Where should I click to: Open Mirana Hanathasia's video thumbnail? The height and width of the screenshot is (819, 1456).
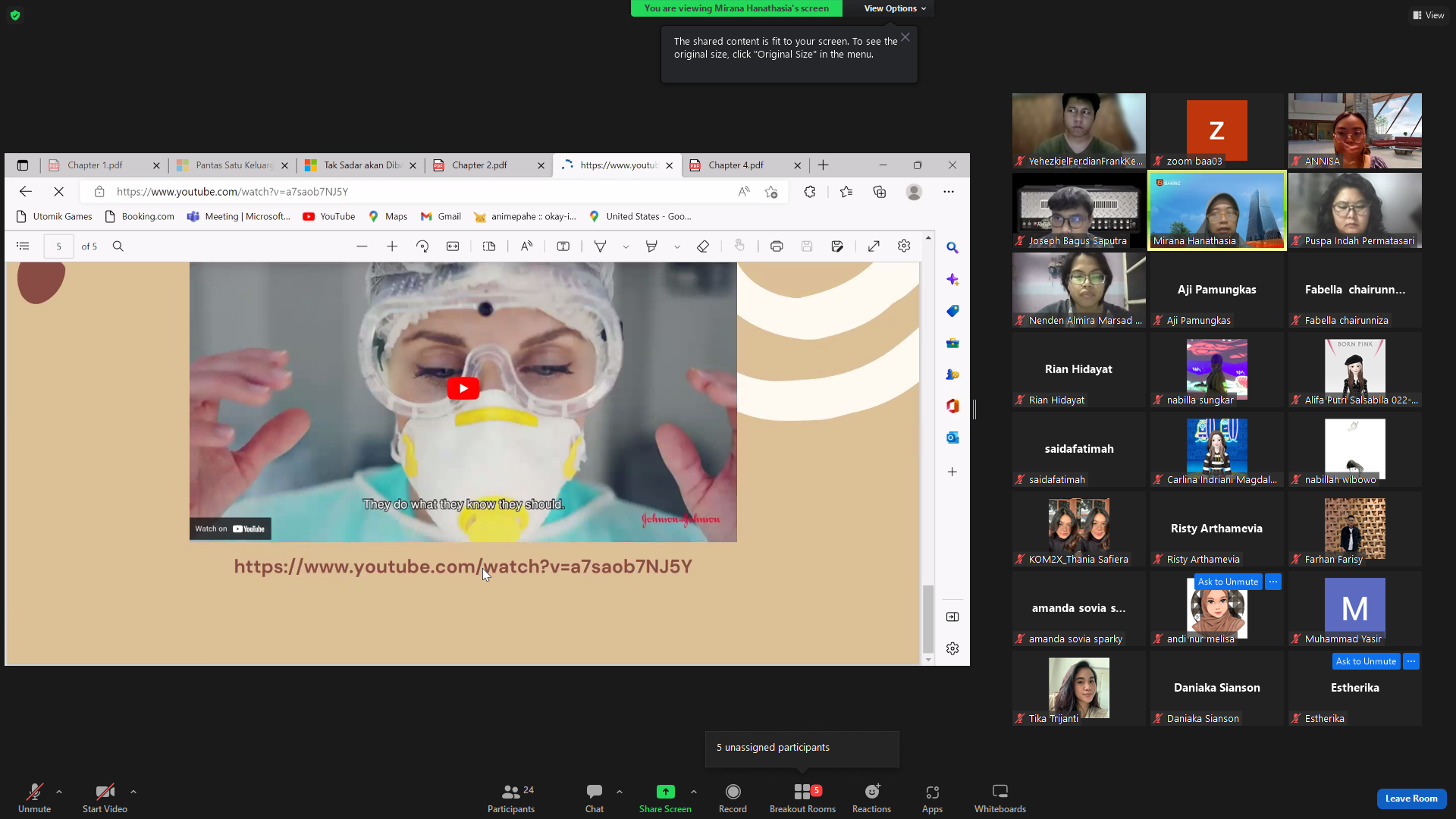[x=1217, y=210]
